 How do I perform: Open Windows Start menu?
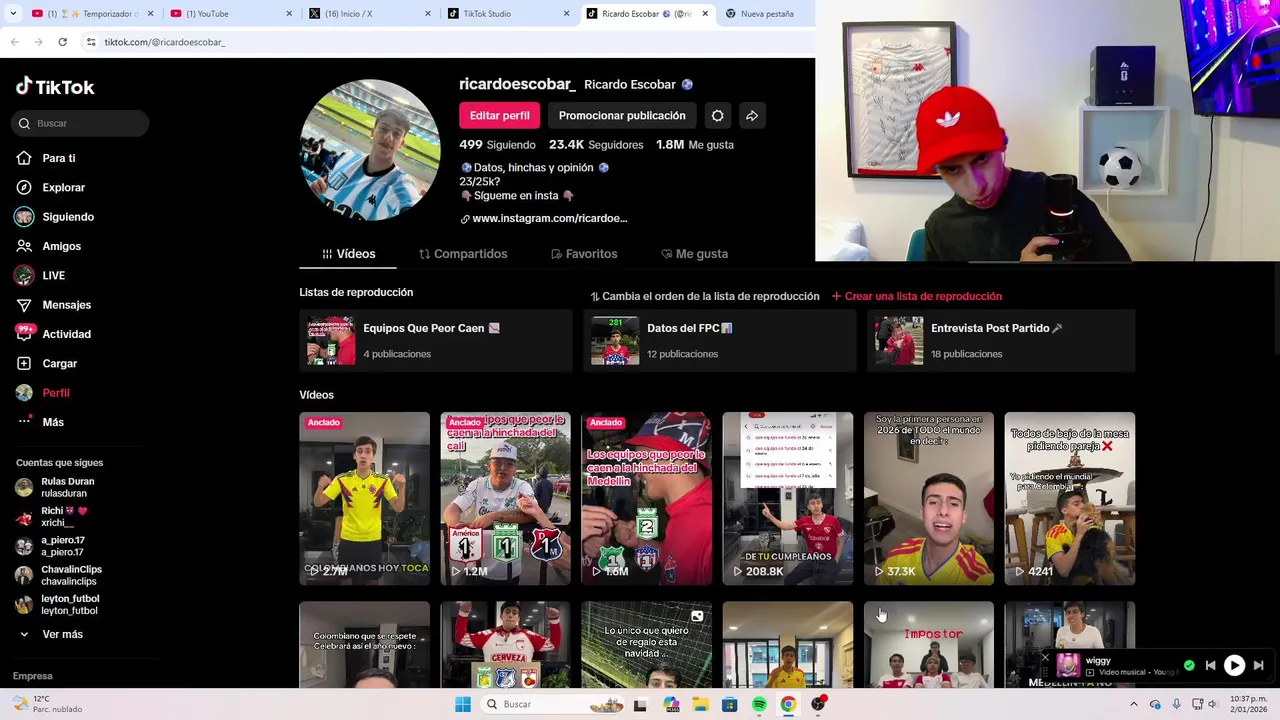click(463, 704)
